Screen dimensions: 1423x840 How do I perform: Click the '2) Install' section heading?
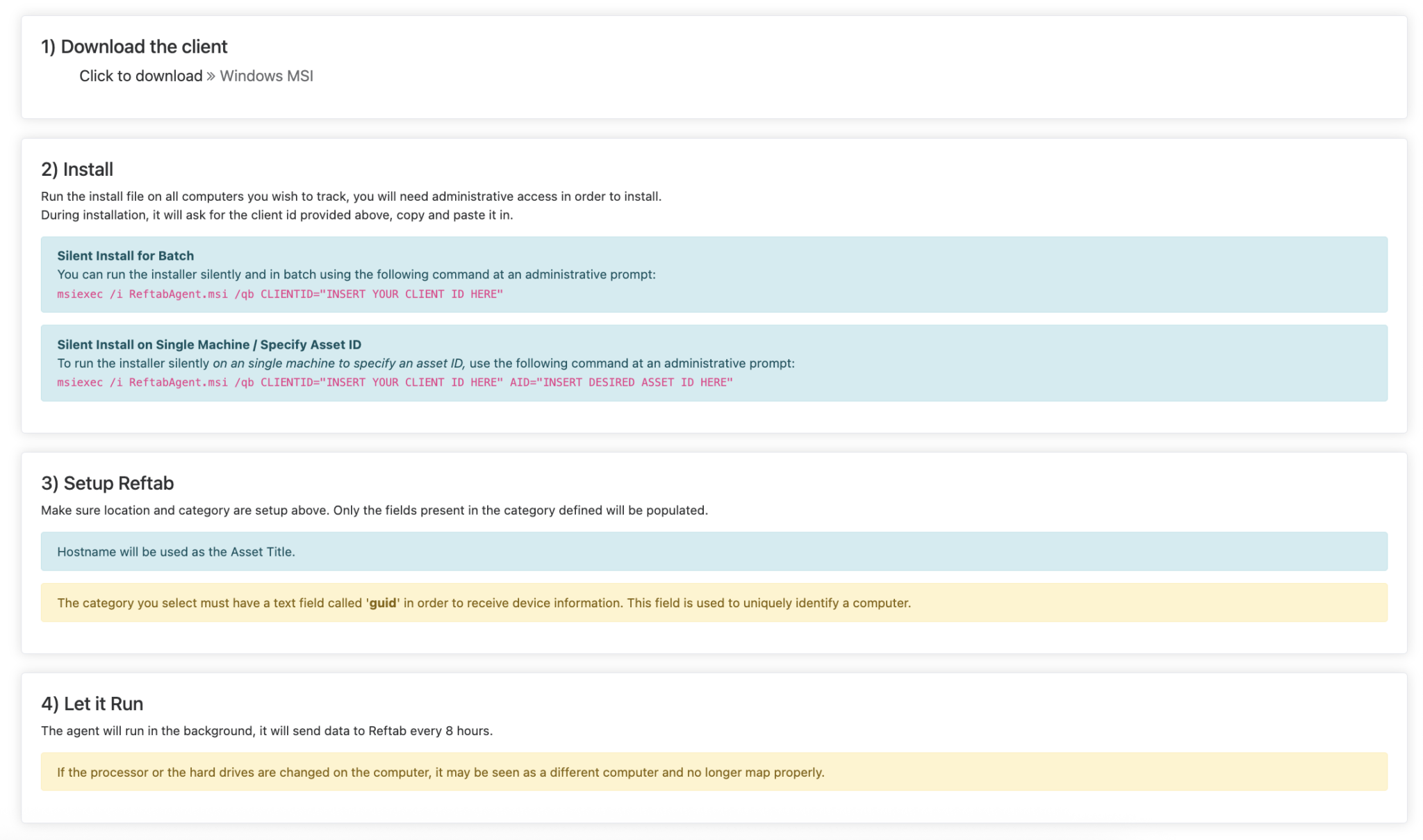[x=77, y=169]
